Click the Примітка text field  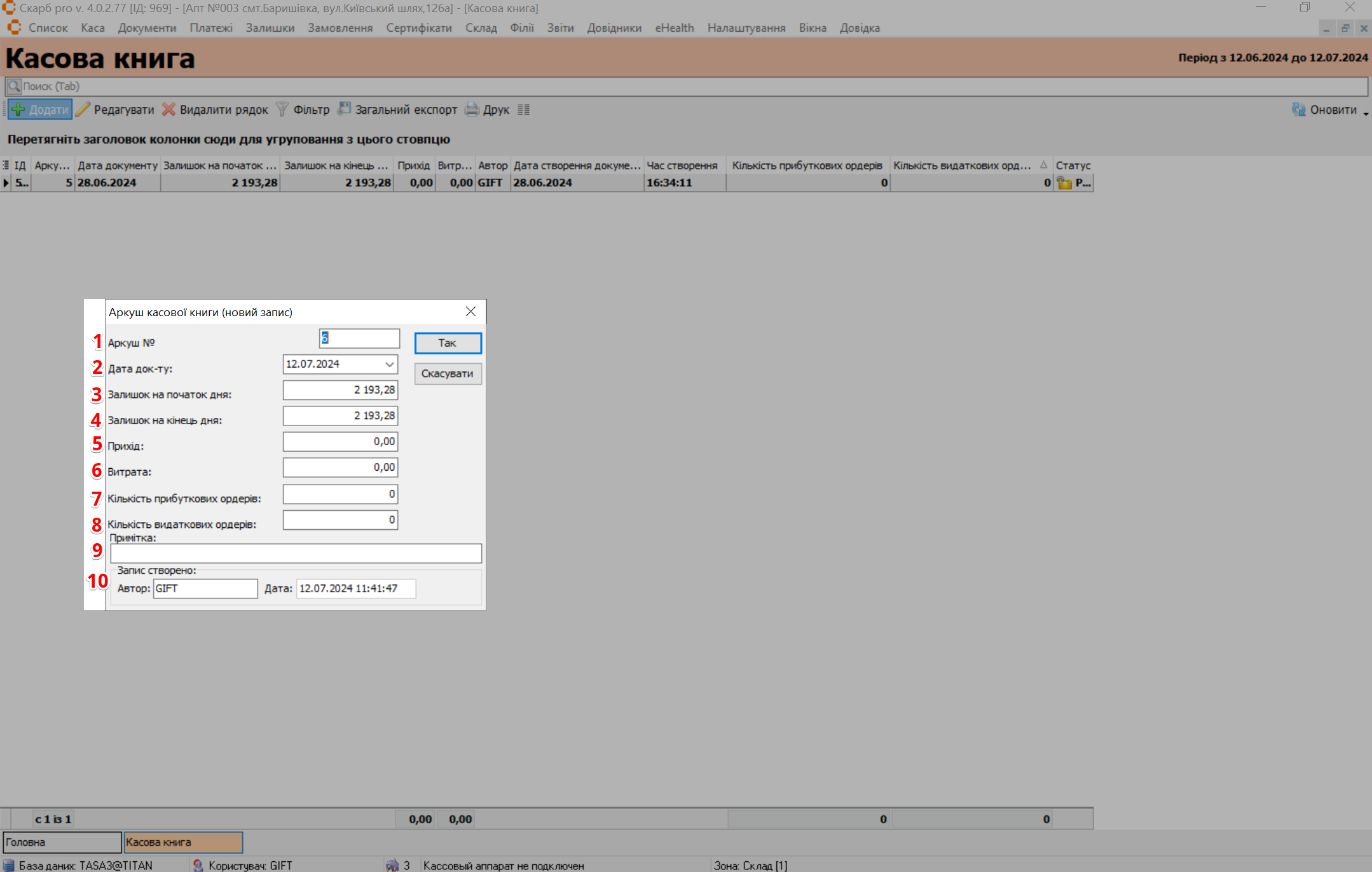click(296, 553)
